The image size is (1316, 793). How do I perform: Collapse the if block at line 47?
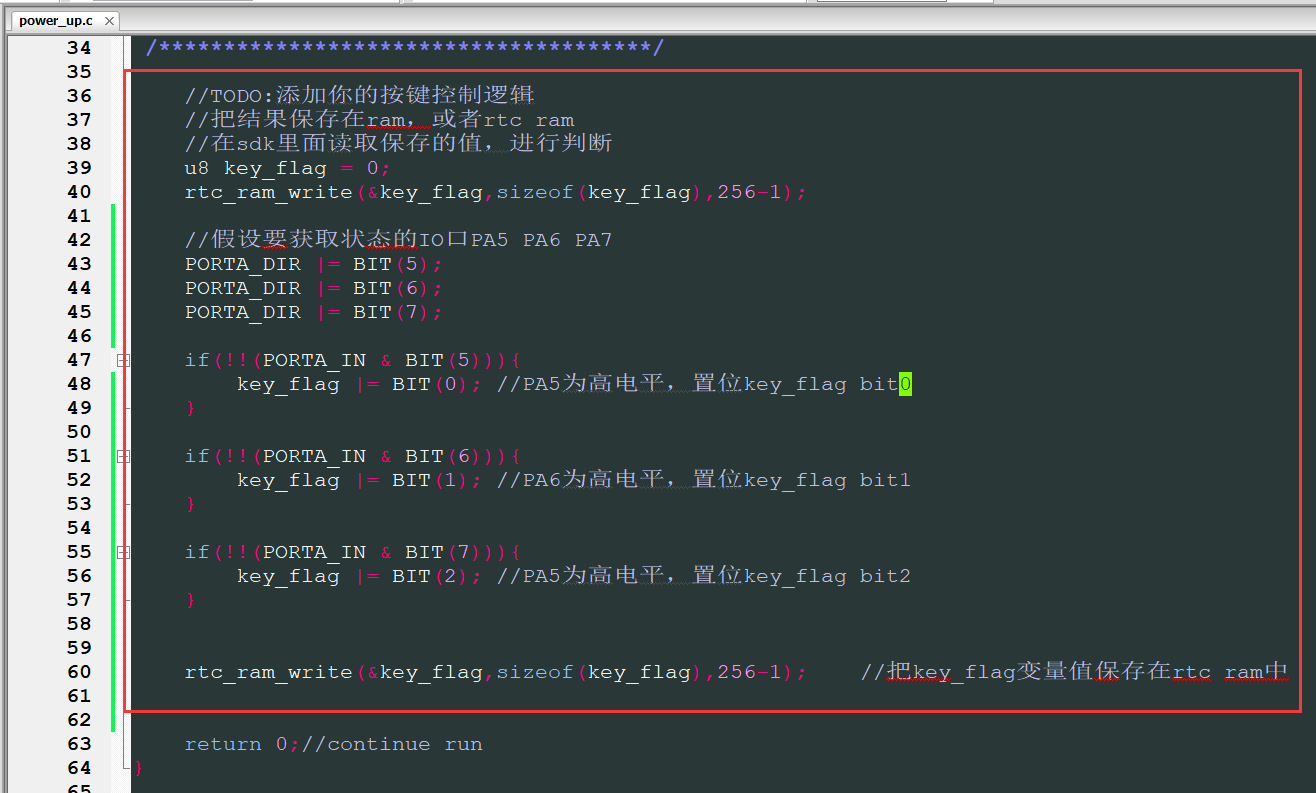tap(123, 360)
